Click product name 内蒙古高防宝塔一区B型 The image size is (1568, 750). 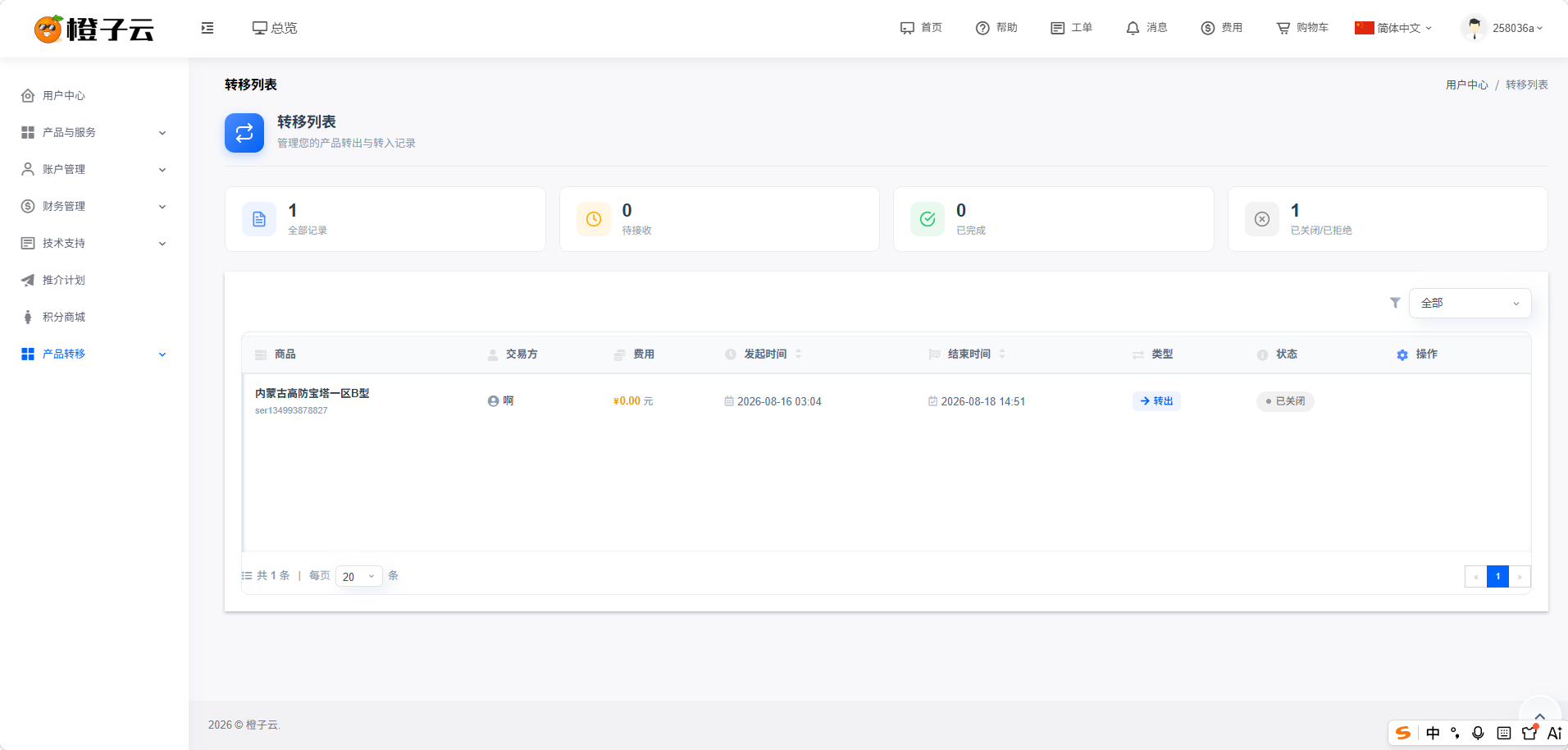(x=312, y=393)
